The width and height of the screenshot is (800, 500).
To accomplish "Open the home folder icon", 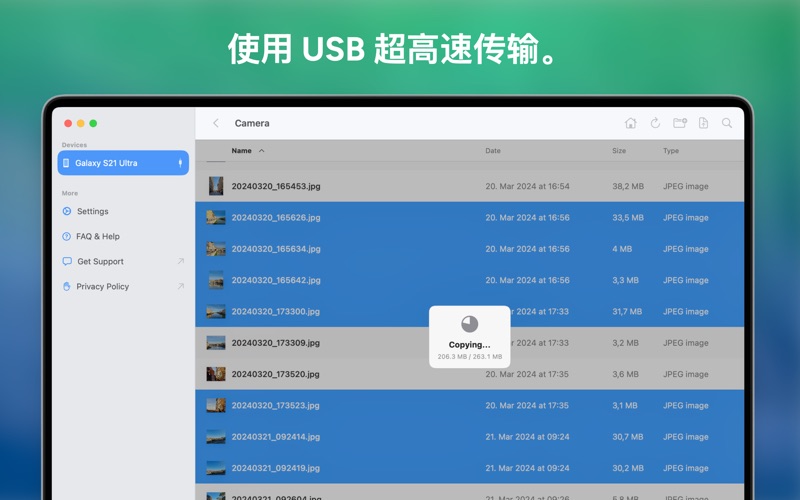I will click(x=631, y=123).
